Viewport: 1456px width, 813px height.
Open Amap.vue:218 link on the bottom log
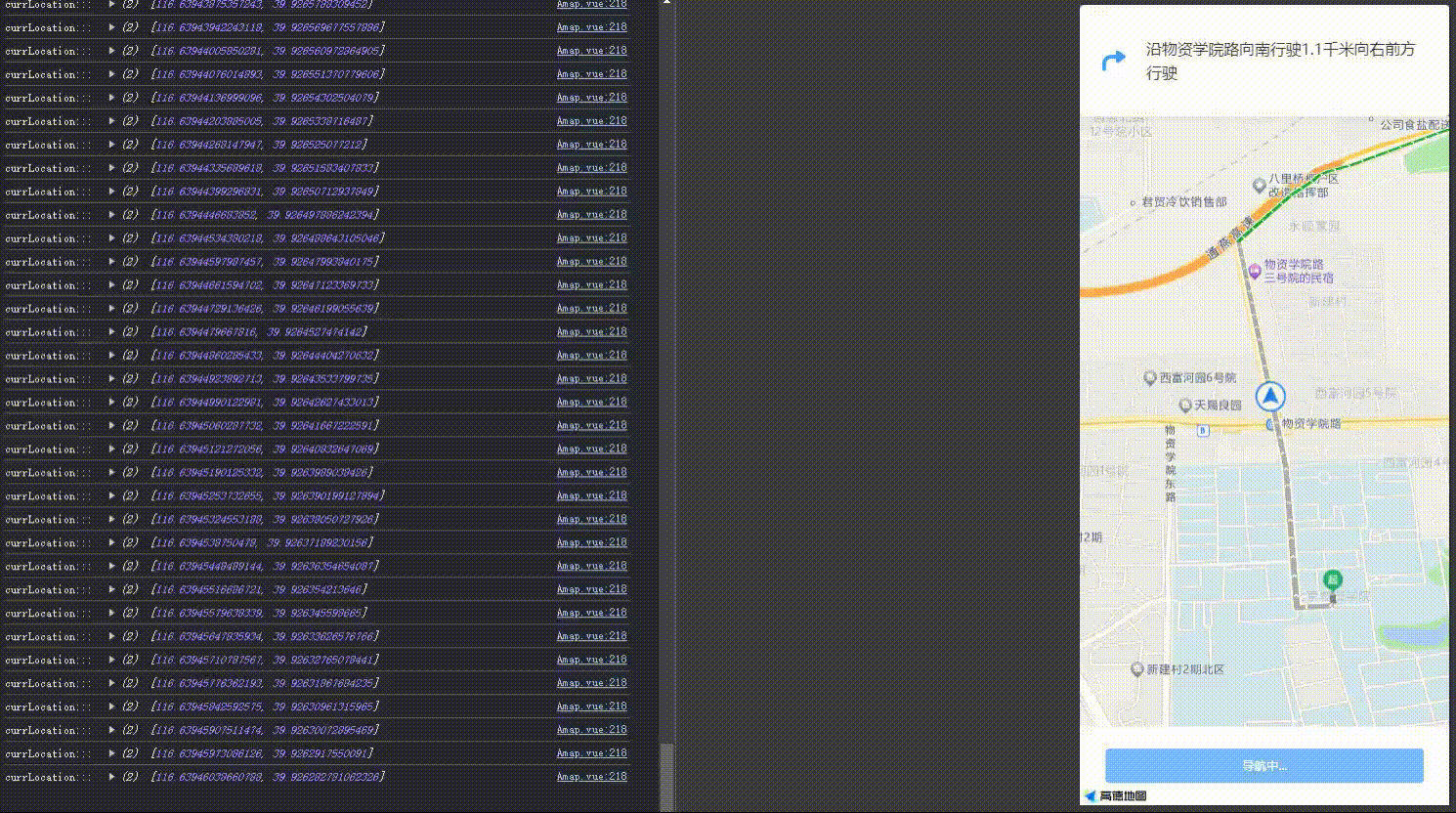tap(591, 776)
